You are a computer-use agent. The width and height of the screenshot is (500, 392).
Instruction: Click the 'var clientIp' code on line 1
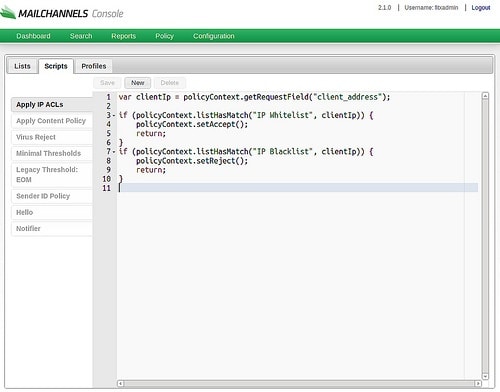click(145, 97)
